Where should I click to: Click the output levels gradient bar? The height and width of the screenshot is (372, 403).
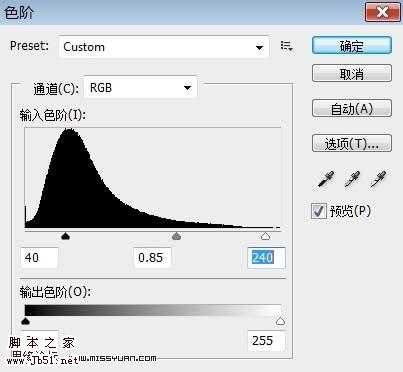[153, 310]
